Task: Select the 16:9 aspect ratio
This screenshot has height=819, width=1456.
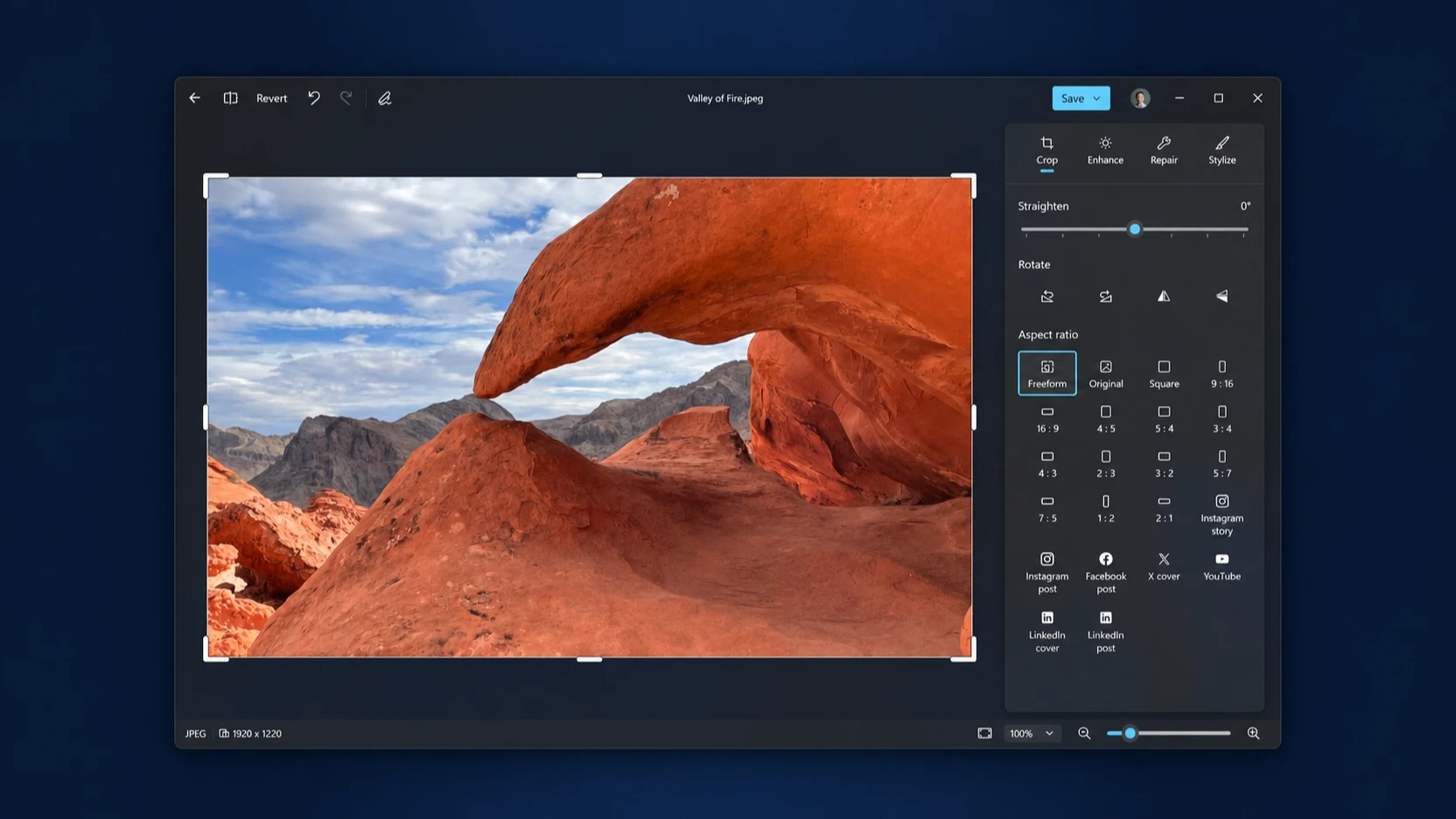Action: tap(1047, 419)
